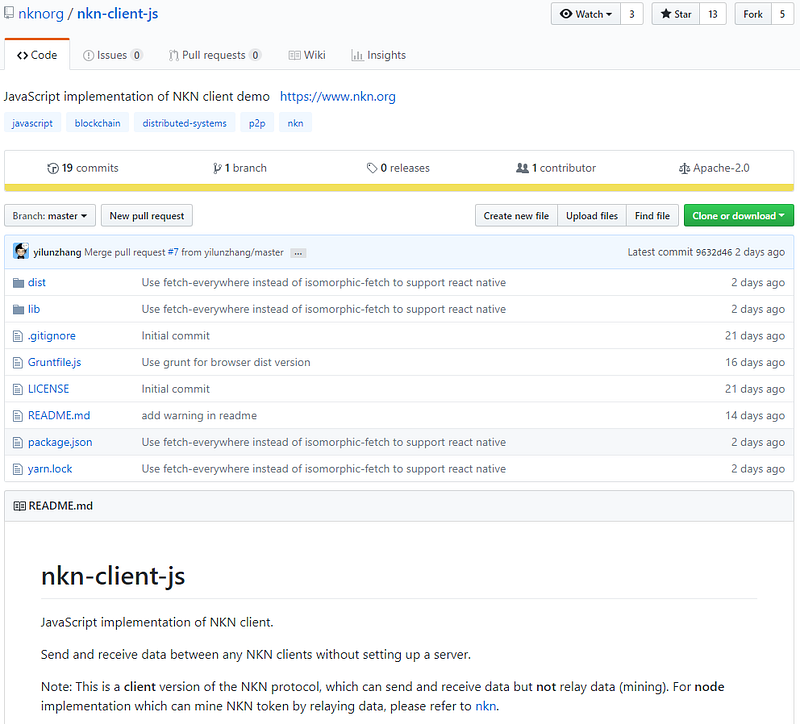Click the commits history clock icon
The width and height of the screenshot is (800, 724).
pyautogui.click(x=53, y=168)
